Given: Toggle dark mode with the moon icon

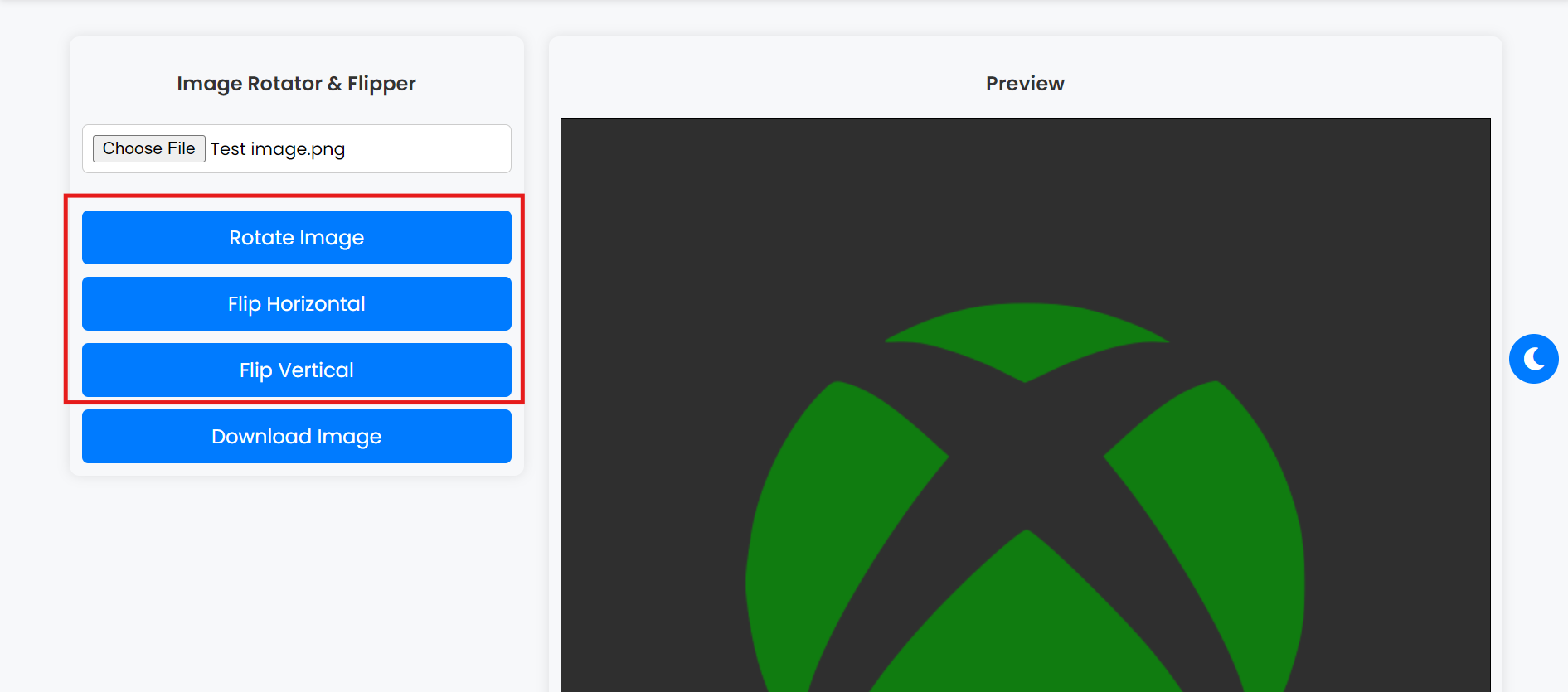Looking at the screenshot, I should 1533,359.
